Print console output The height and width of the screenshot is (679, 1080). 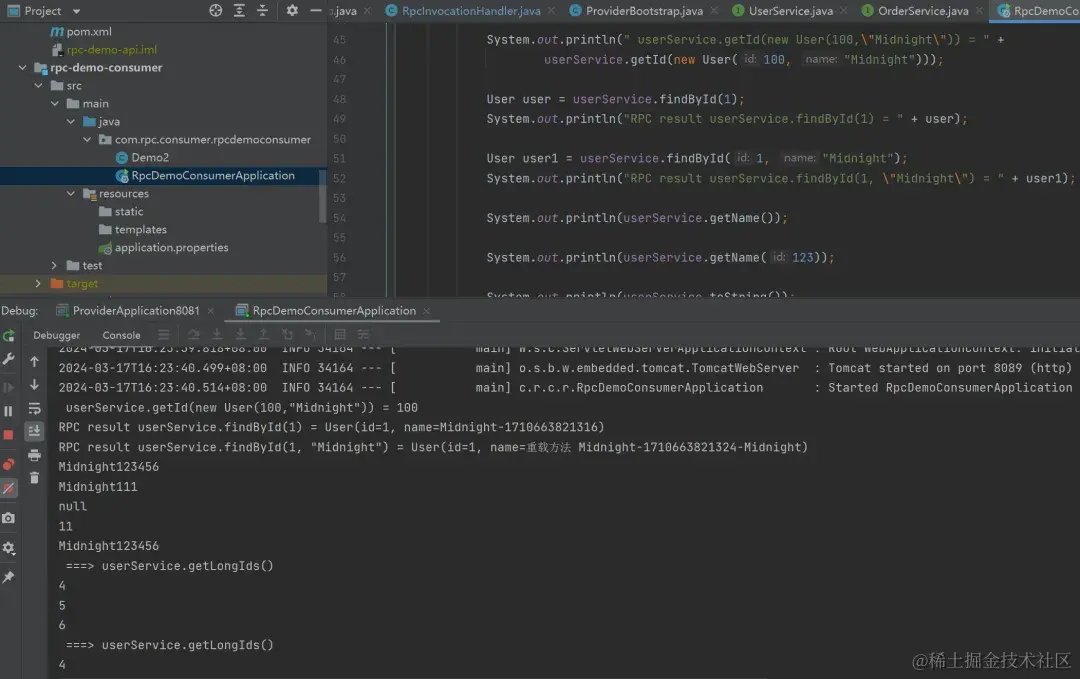point(34,455)
